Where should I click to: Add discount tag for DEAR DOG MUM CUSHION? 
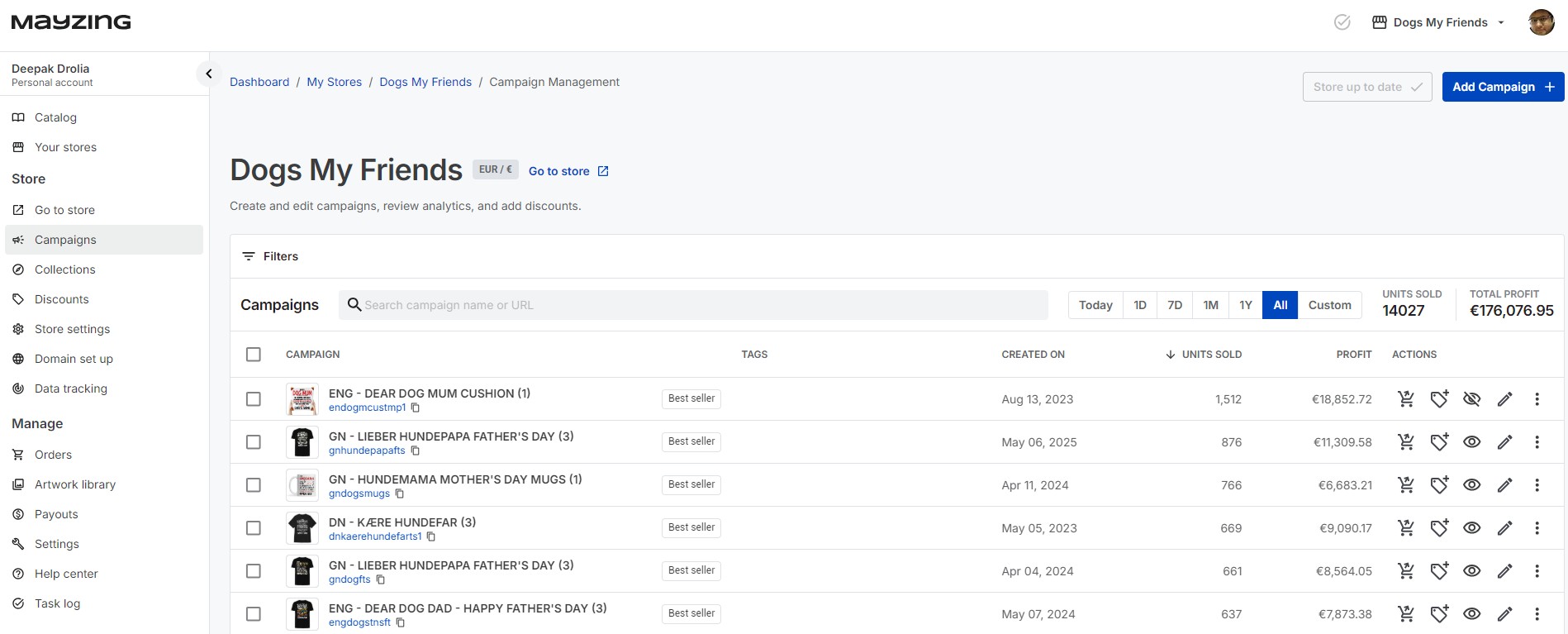[1439, 399]
